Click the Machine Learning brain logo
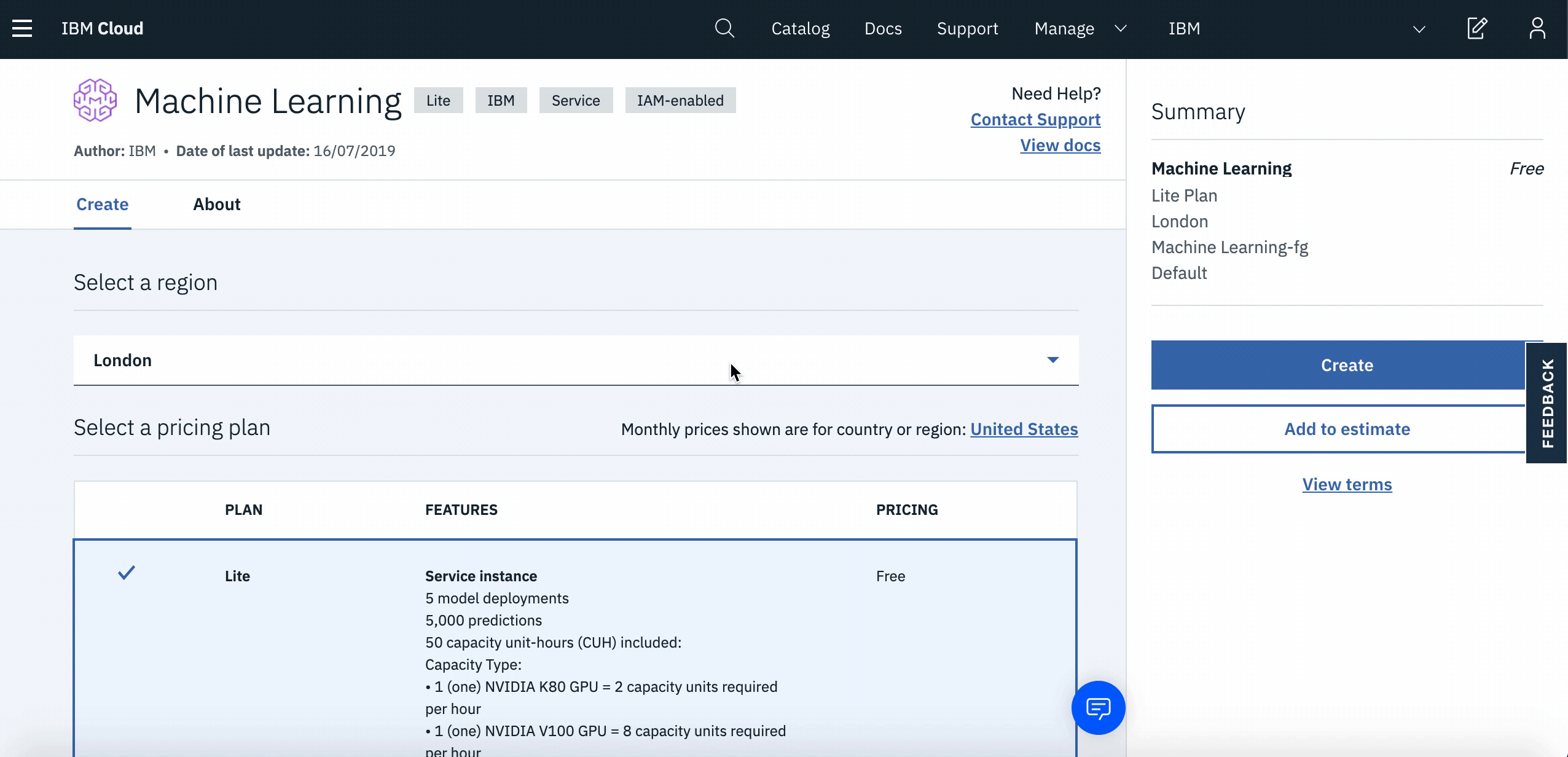The width and height of the screenshot is (1568, 757). click(95, 100)
